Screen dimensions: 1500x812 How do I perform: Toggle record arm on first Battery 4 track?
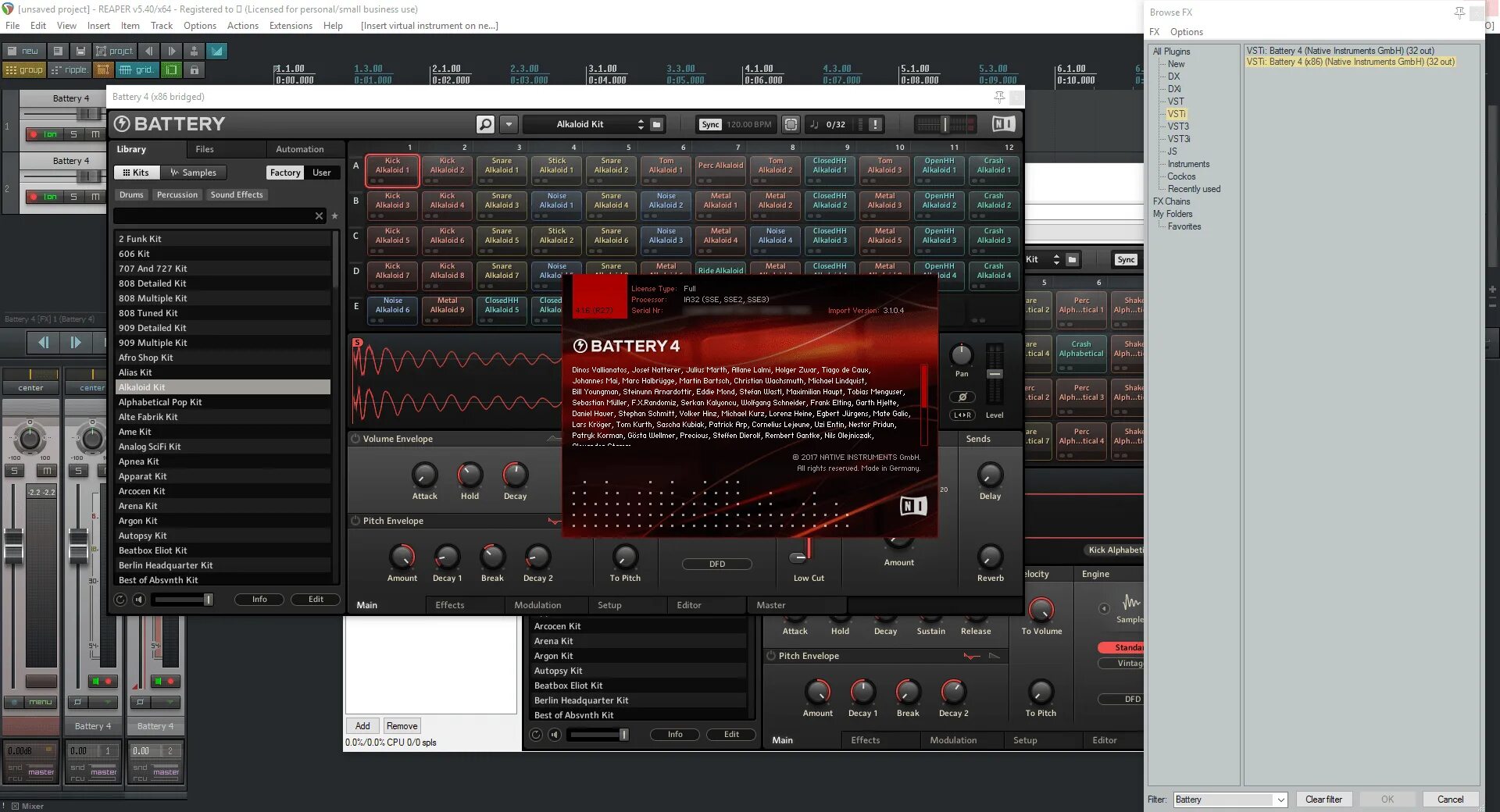tap(34, 134)
